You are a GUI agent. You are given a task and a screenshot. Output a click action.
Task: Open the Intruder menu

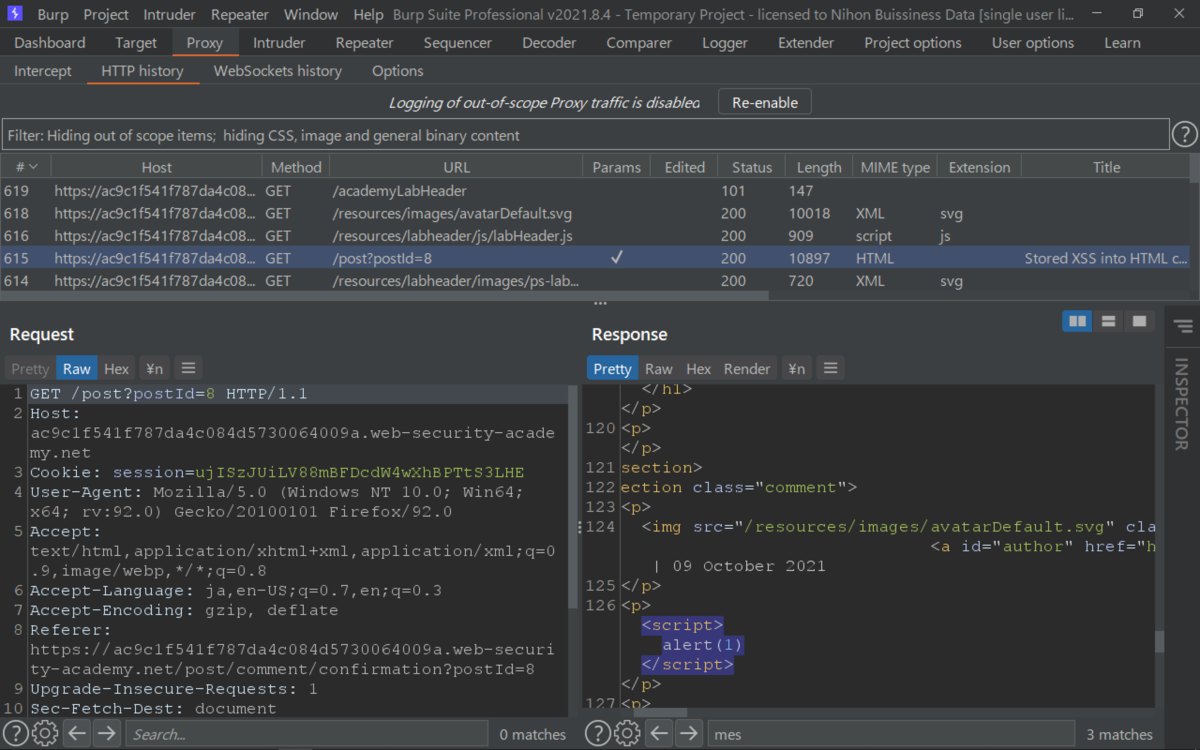pyautogui.click(x=171, y=15)
